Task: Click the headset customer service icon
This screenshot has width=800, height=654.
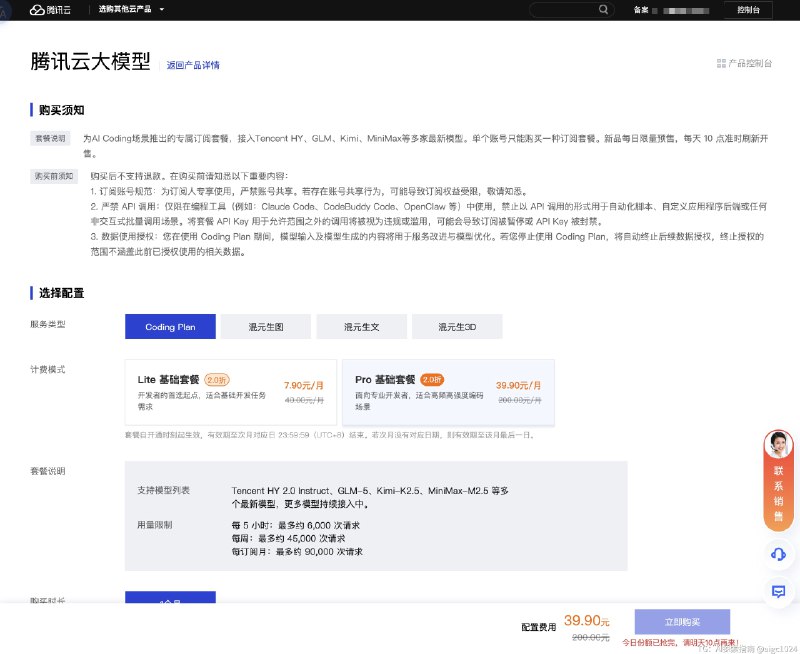Action: click(778, 556)
